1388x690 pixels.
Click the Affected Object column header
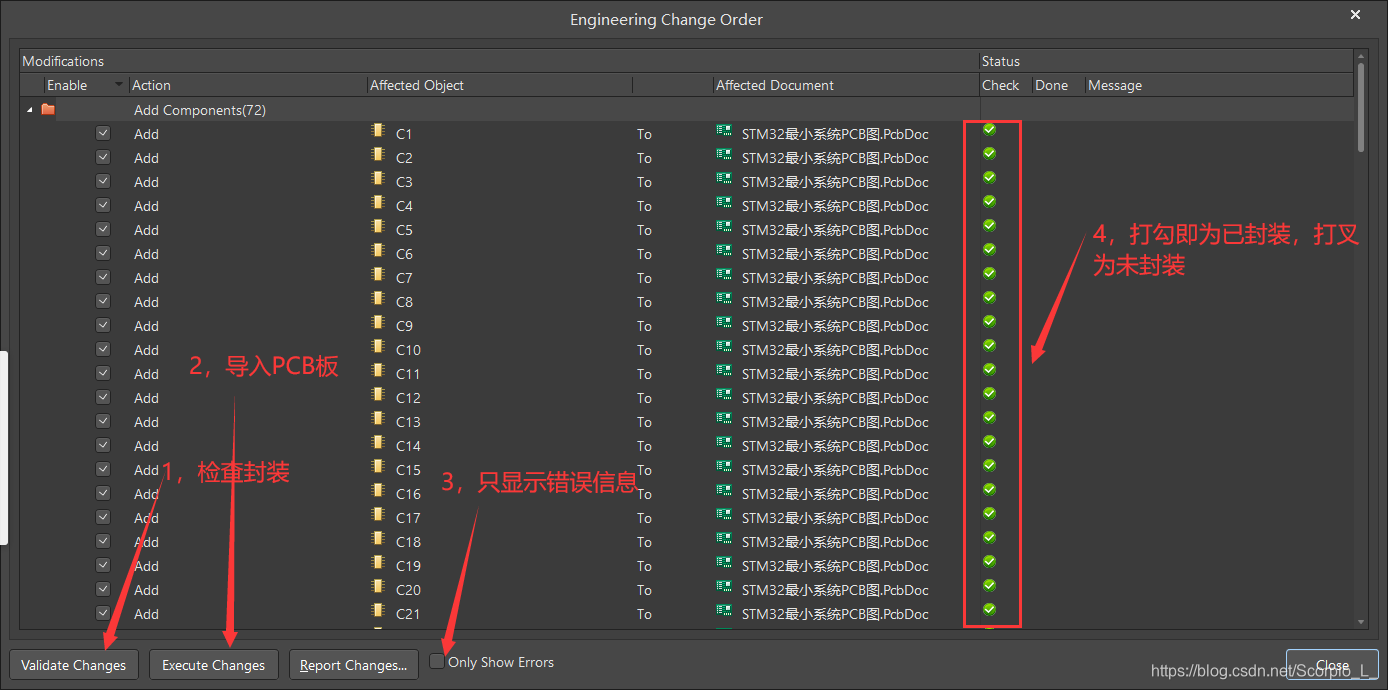click(417, 85)
